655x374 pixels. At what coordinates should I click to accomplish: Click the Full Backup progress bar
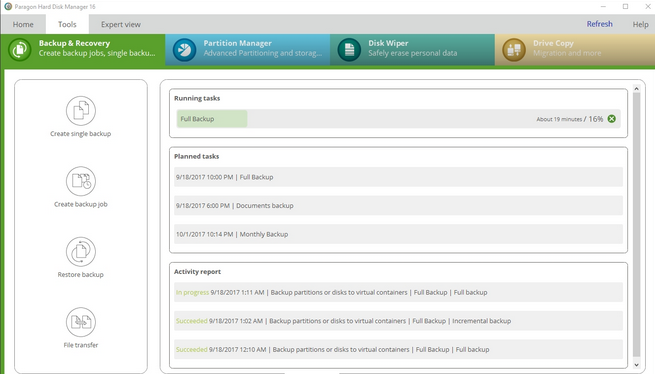pos(399,119)
